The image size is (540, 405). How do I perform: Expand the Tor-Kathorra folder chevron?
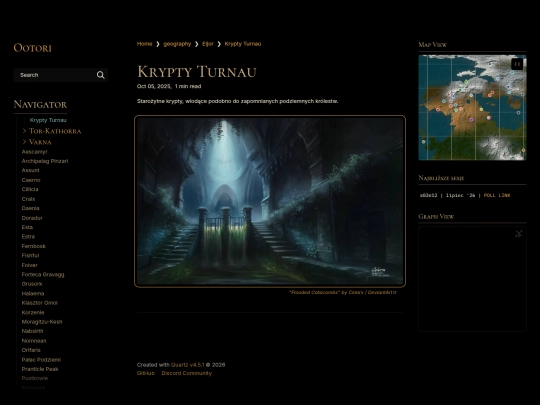pos(24,131)
